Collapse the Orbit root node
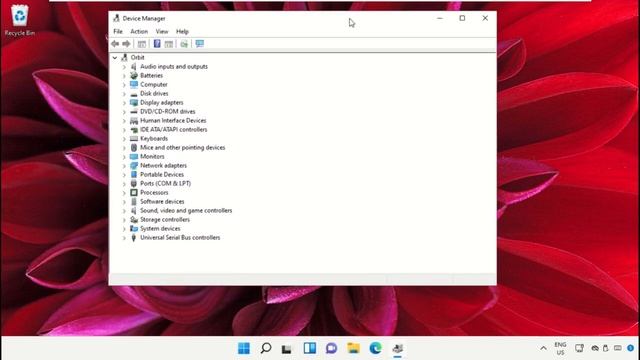 point(115,58)
